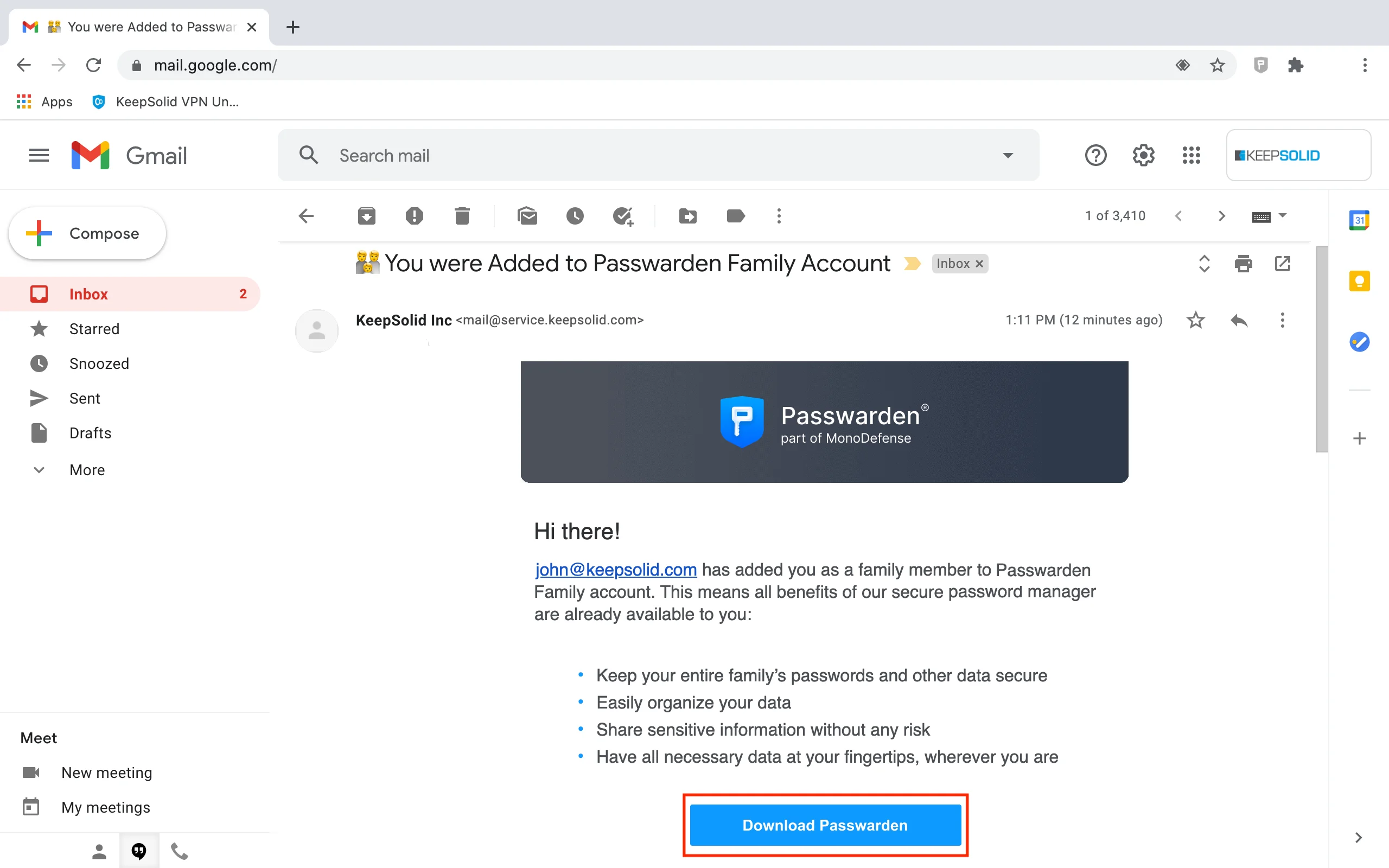Add email to Tasks
Image resolution: width=1389 pixels, height=868 pixels.
(623, 216)
